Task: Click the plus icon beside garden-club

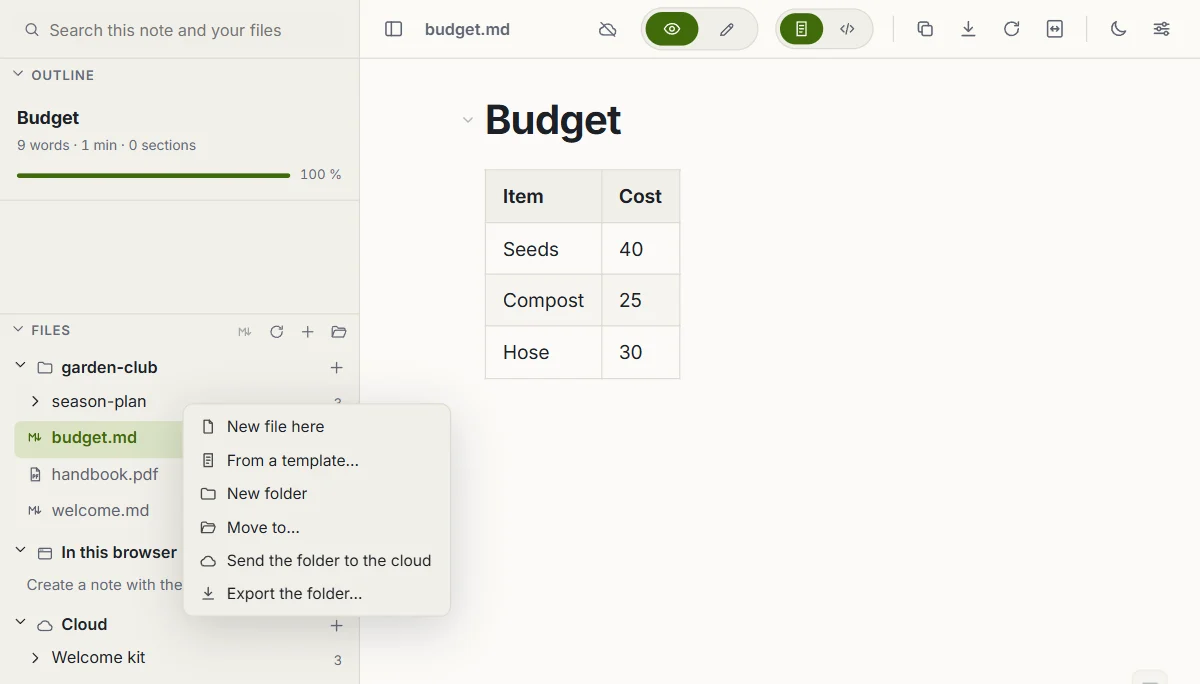Action: [337, 368]
